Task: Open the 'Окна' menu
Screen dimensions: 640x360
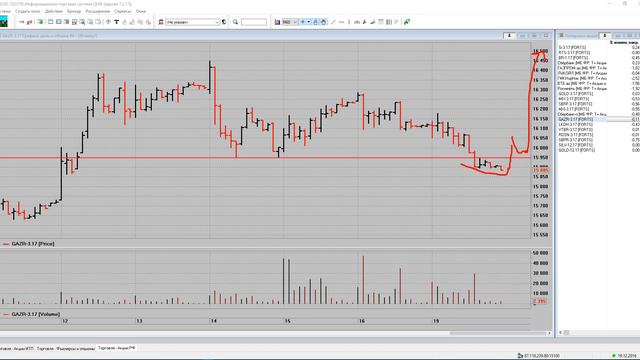Action: (x=140, y=11)
